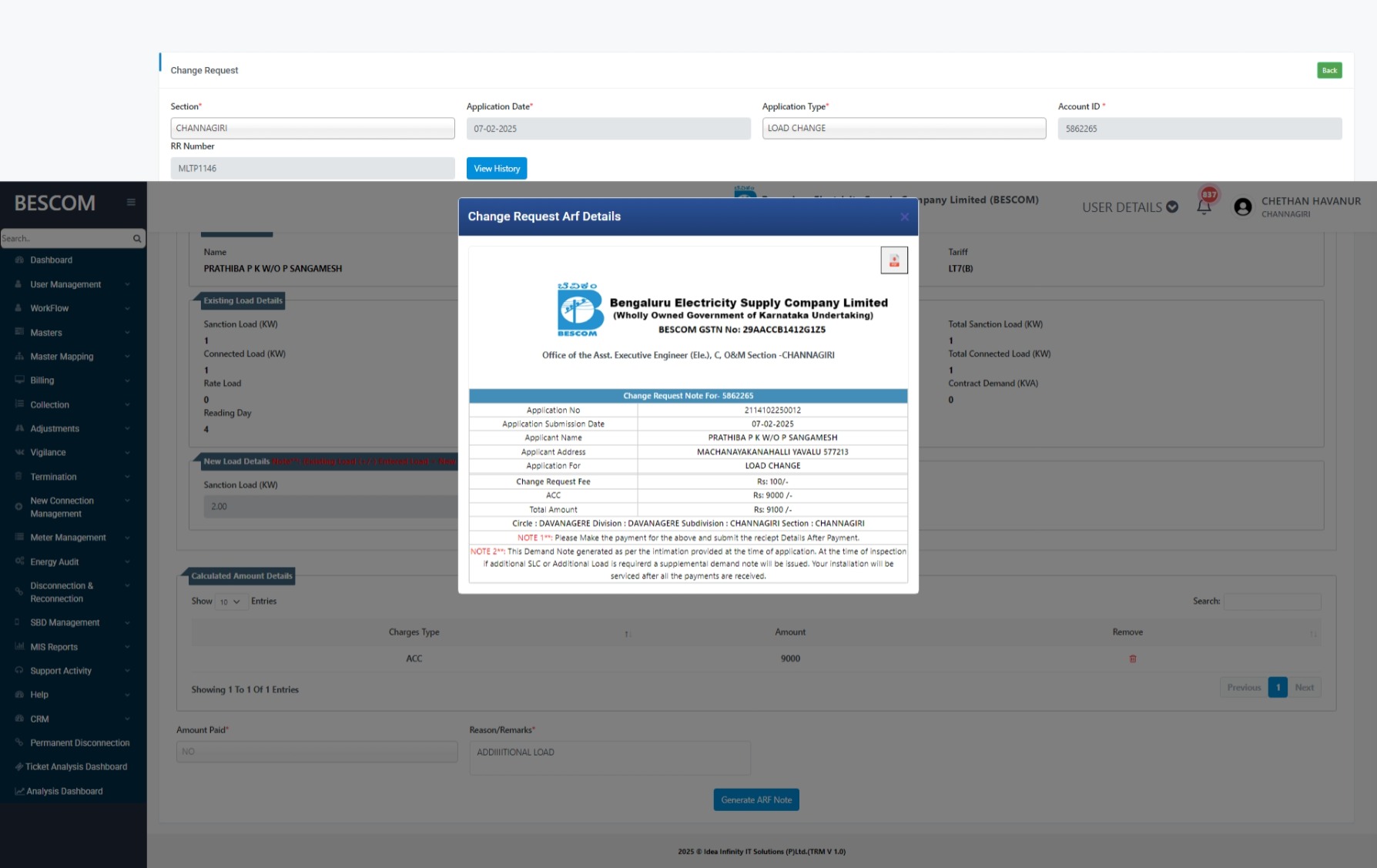Click the green Back button
Viewport: 1377px width, 868px height.
point(1329,70)
